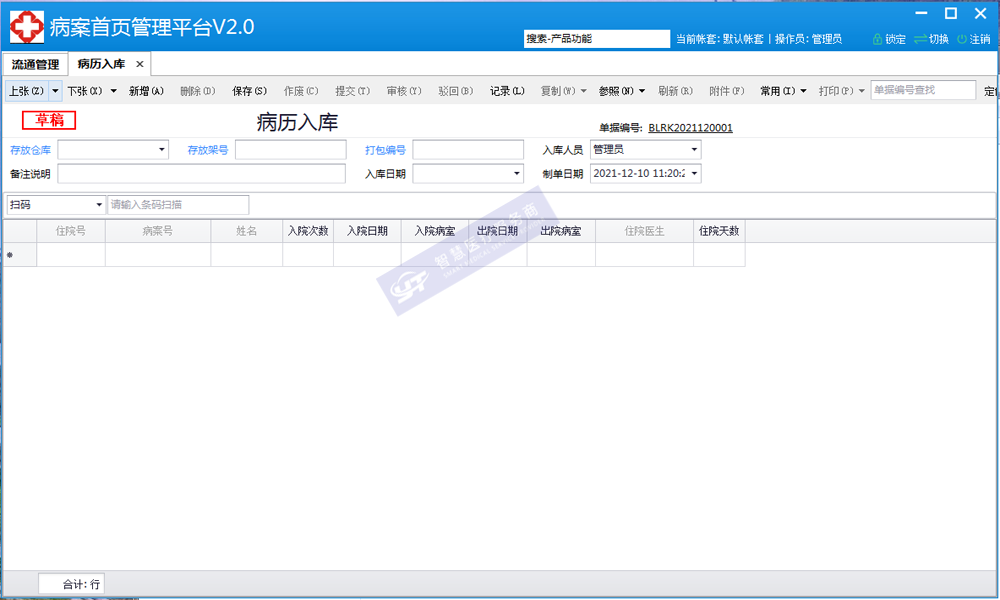Click the barcode scan input field

(178, 205)
